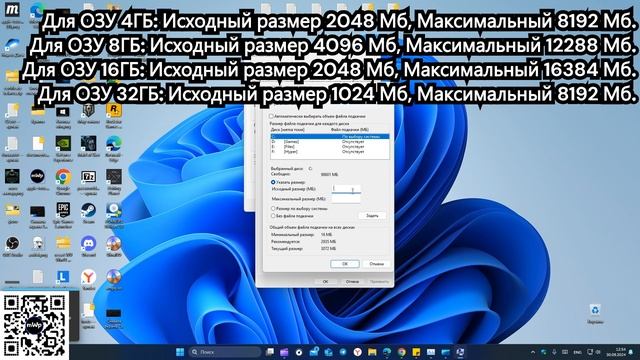
Task: Select the custom size radio button
Action: click(273, 182)
